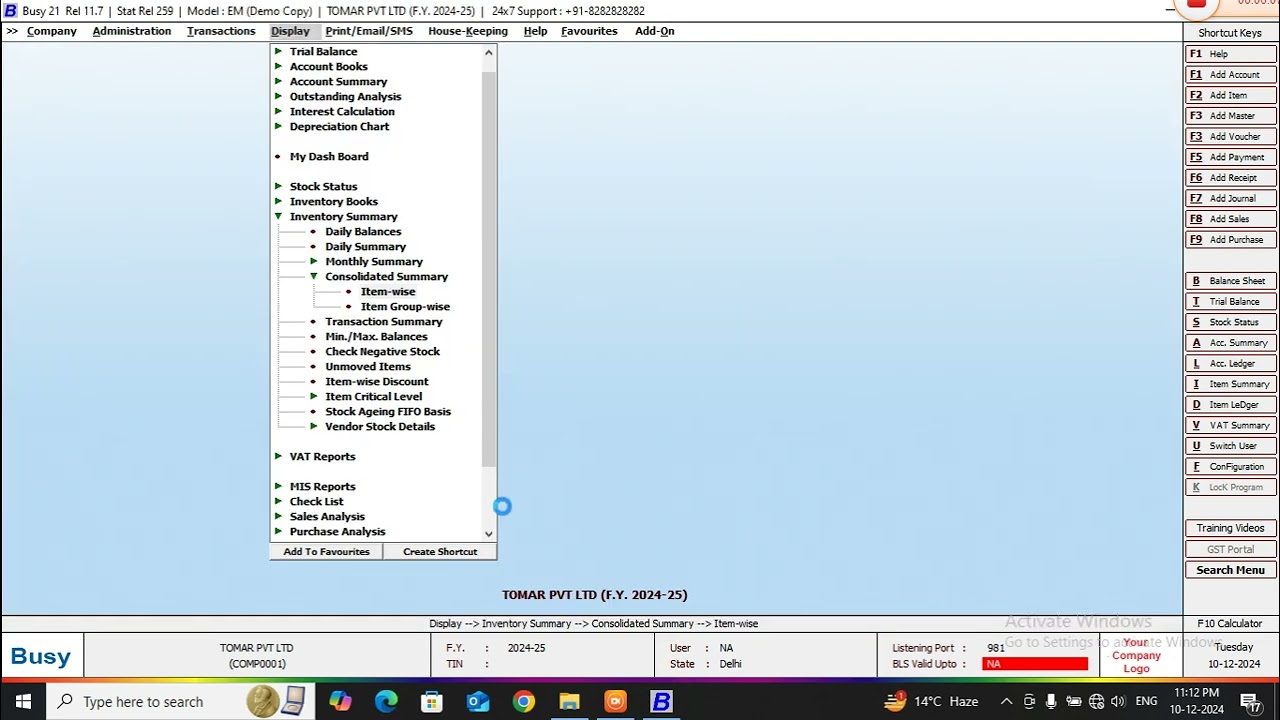Click the F8 Add Sales shortcut
Viewport: 1280px width, 720px height.
pos(1231,219)
